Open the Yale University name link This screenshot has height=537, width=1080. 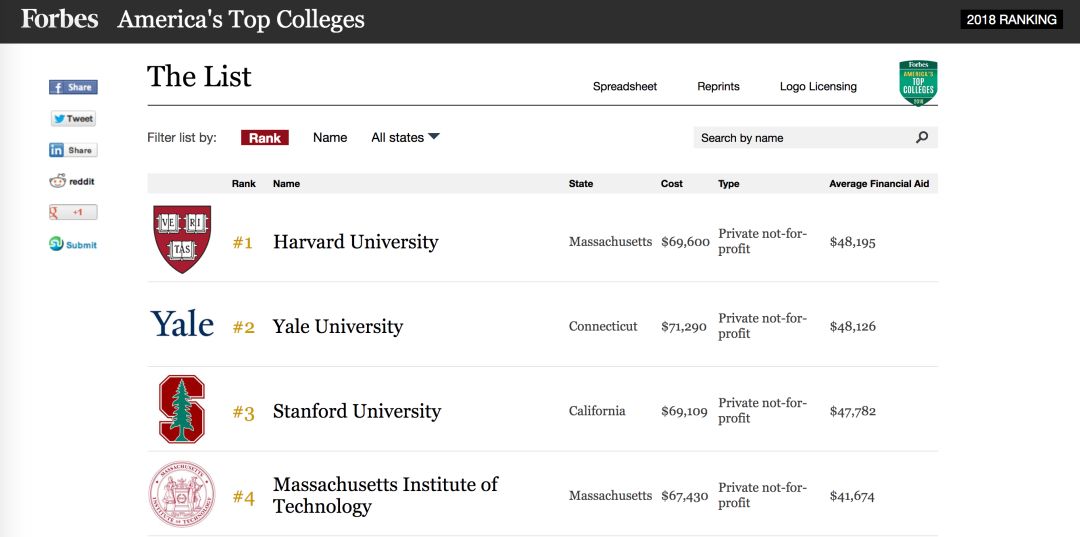(338, 327)
